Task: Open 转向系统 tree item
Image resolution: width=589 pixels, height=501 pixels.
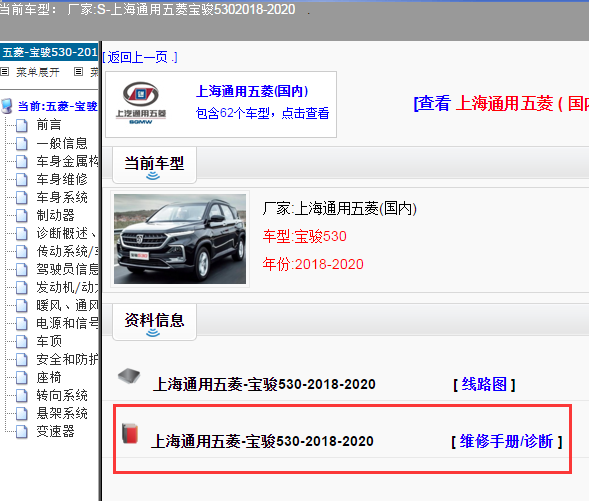Action: coord(62,395)
